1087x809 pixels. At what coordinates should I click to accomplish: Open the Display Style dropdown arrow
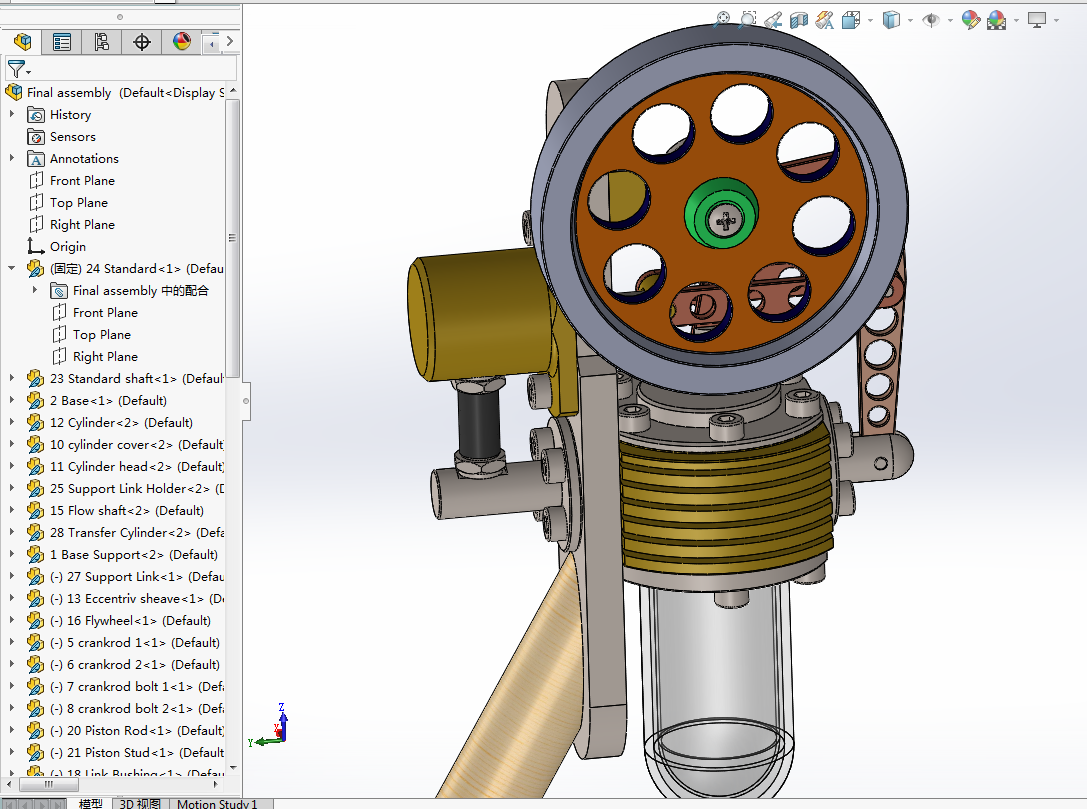click(x=910, y=21)
